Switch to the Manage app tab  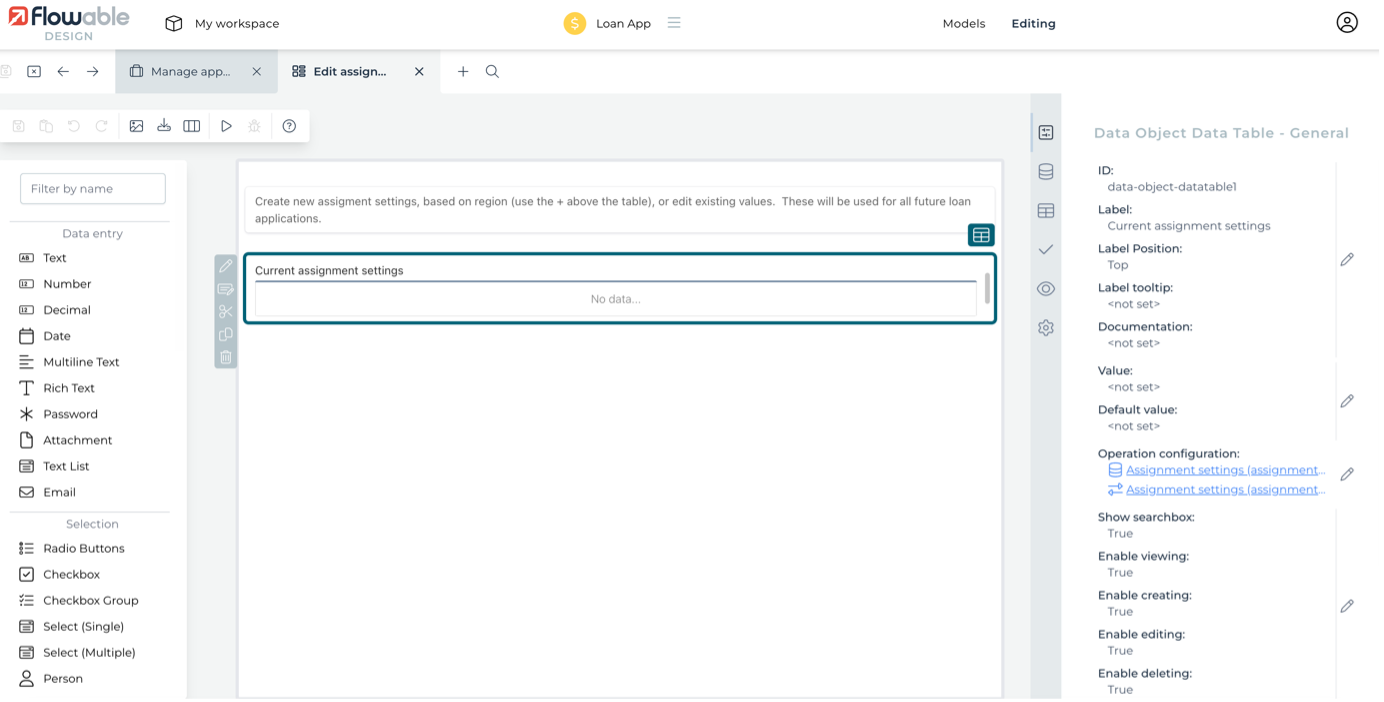pos(190,72)
